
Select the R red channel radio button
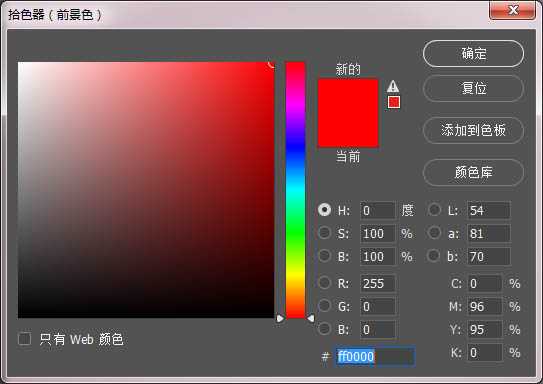324,283
